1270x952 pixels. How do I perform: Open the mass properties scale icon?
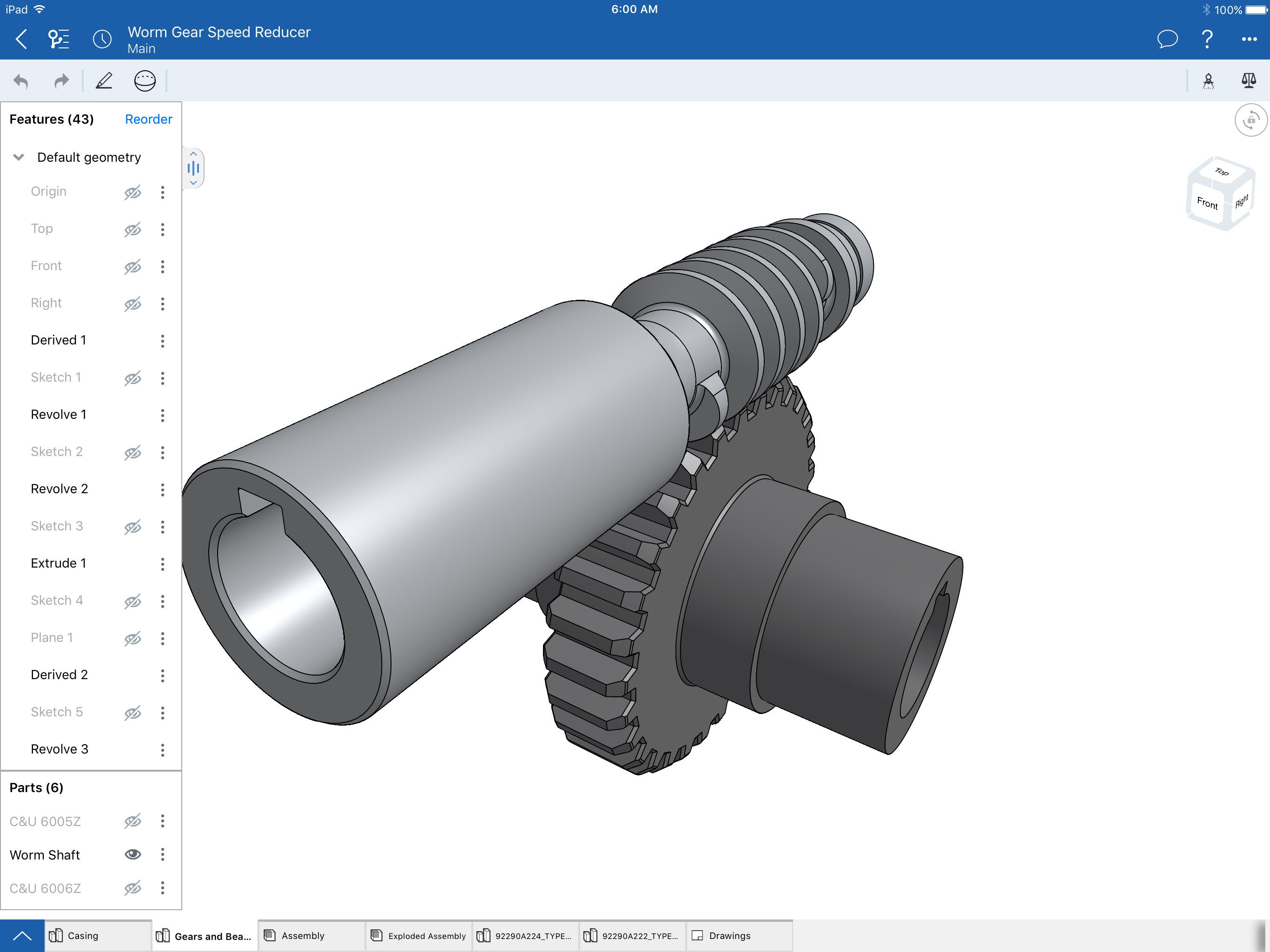point(1248,81)
